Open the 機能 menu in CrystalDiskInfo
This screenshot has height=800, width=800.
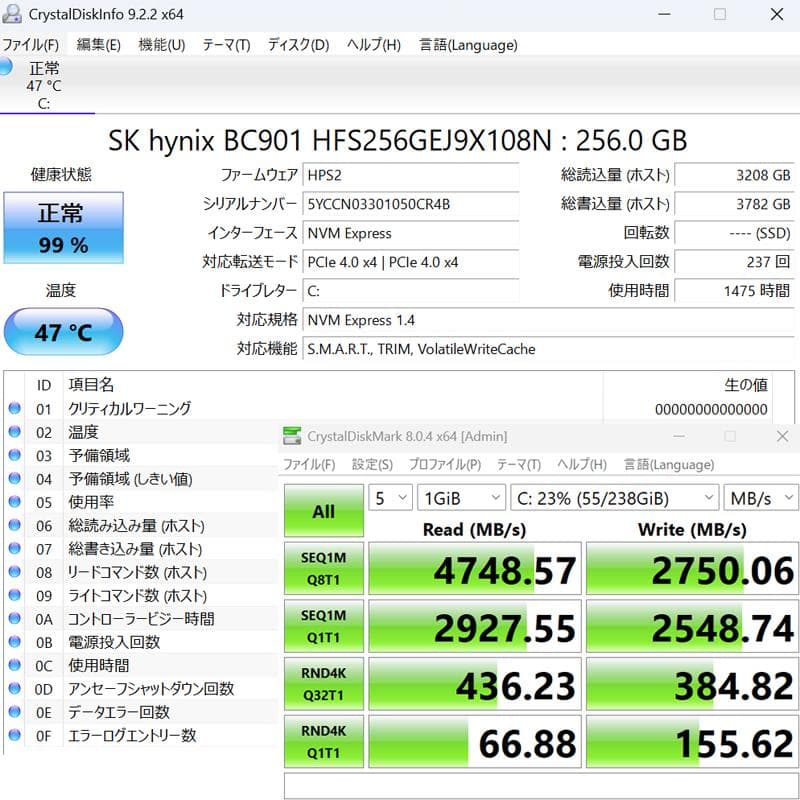coord(160,45)
